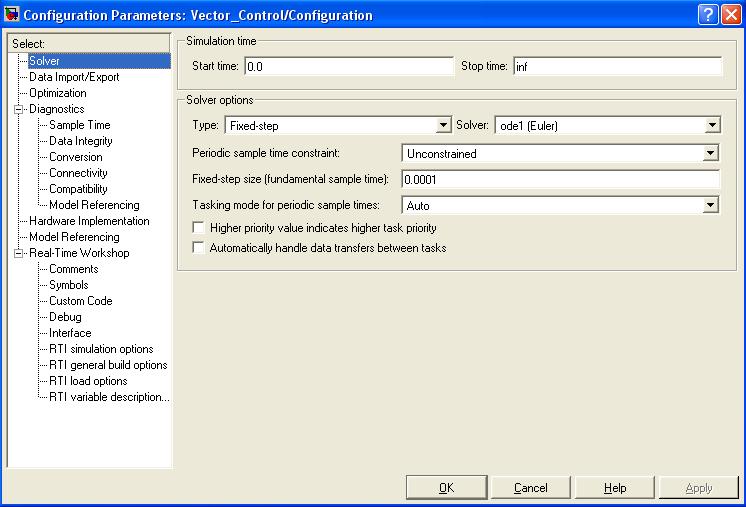
Task: Click the Start time input field
Action: (x=349, y=67)
